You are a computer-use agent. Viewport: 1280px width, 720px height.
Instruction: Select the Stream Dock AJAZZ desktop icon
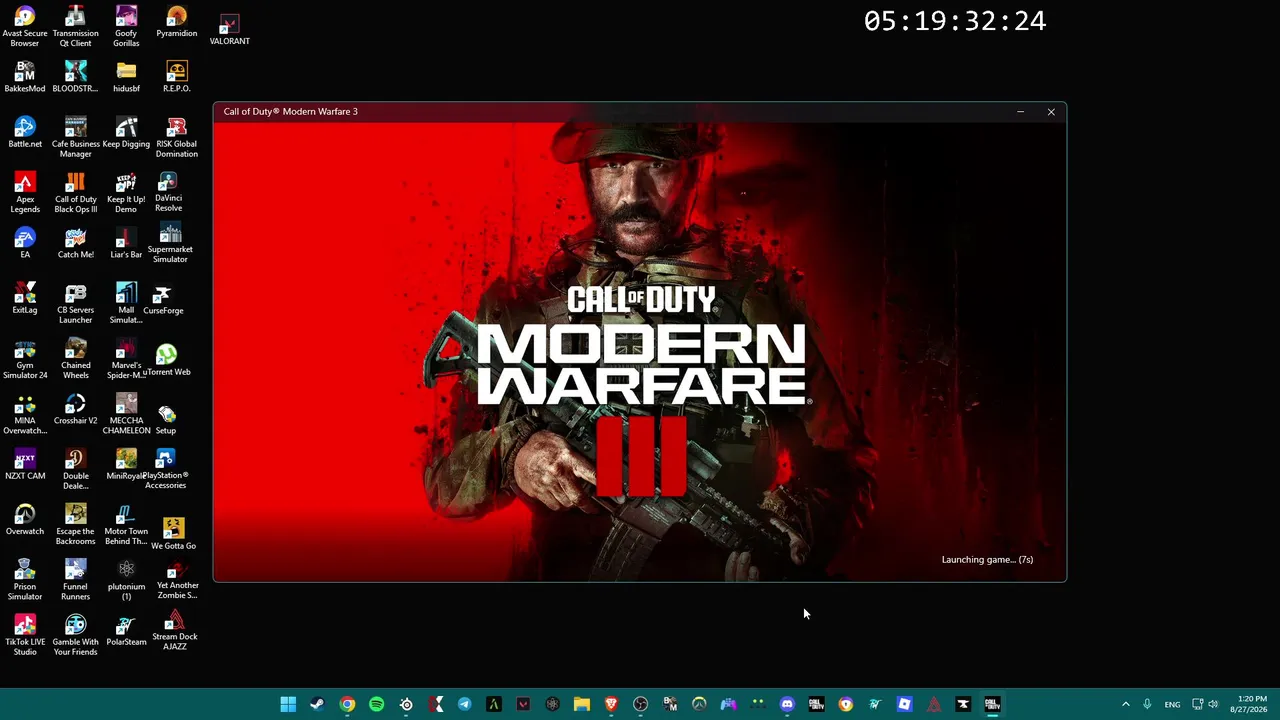175,630
